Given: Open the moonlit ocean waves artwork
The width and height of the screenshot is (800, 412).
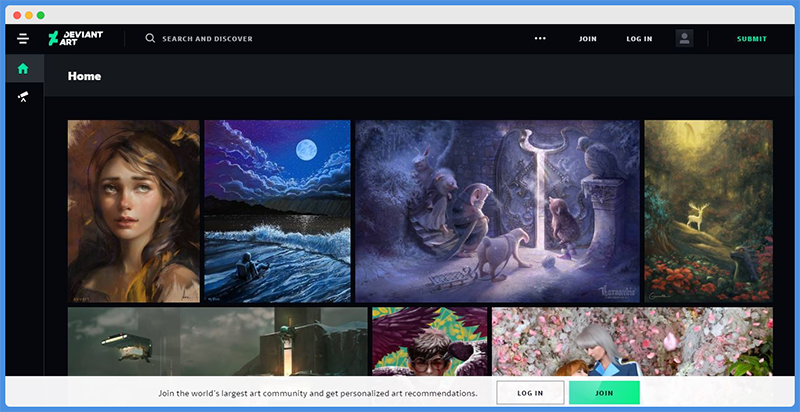Looking at the screenshot, I should 278,211.
